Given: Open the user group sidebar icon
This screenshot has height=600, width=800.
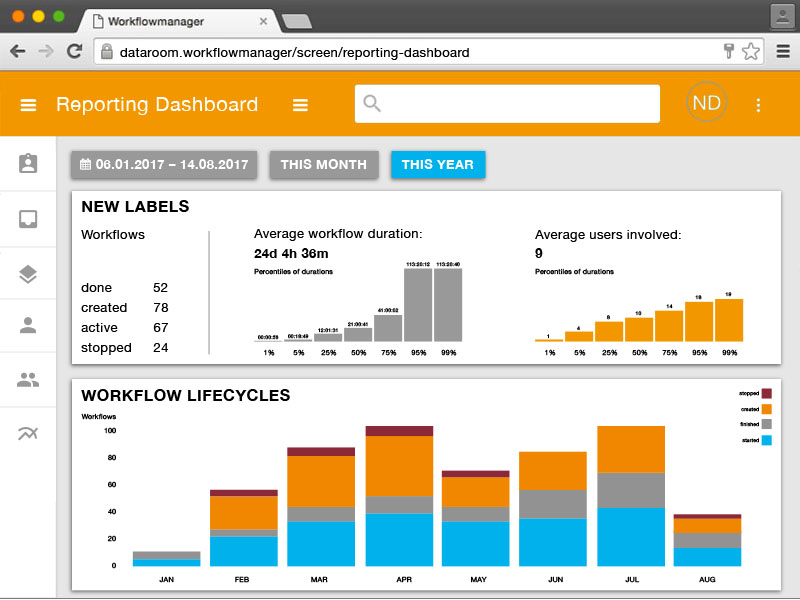Looking at the screenshot, I should pyautogui.click(x=28, y=380).
